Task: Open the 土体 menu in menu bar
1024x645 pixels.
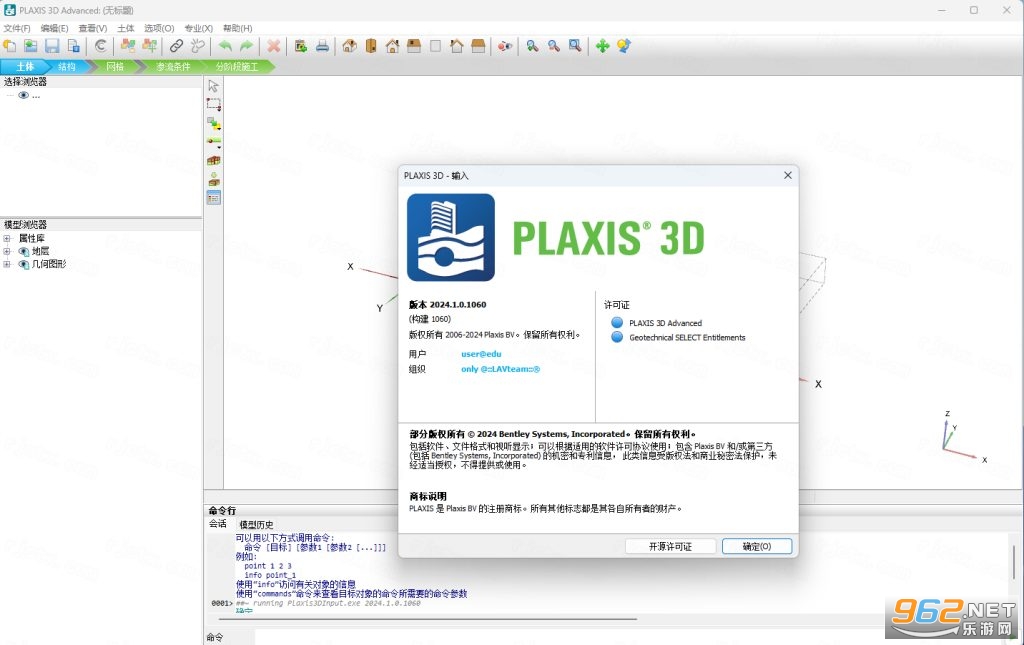Action: [126, 28]
